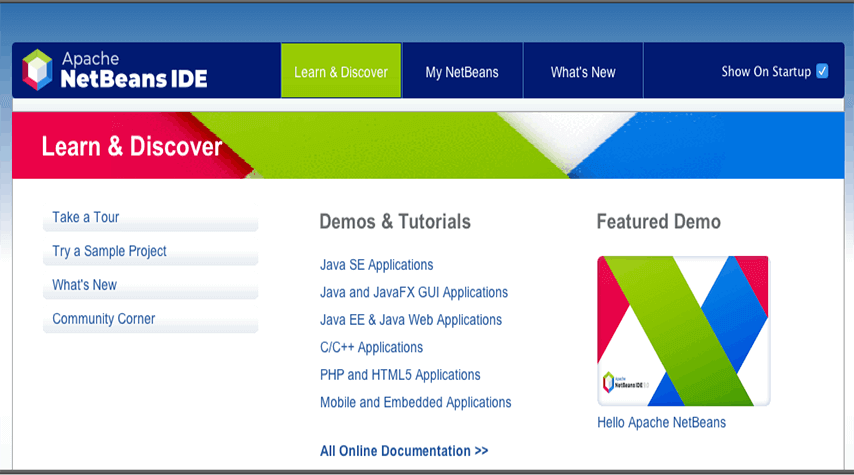Open the Featured Demo thumbnail image

click(x=683, y=331)
